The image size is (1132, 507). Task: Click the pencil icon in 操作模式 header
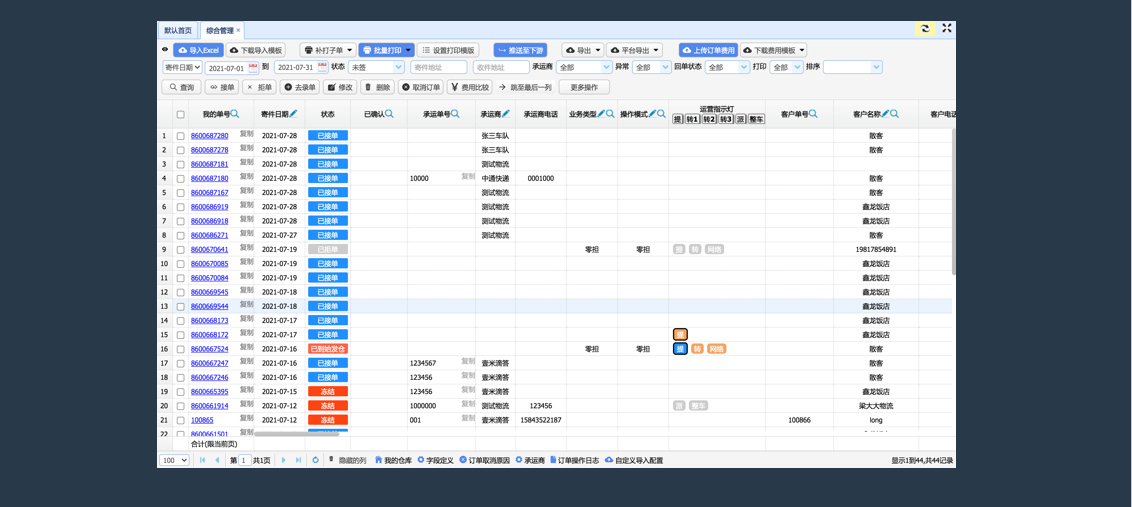pyautogui.click(x=652, y=113)
